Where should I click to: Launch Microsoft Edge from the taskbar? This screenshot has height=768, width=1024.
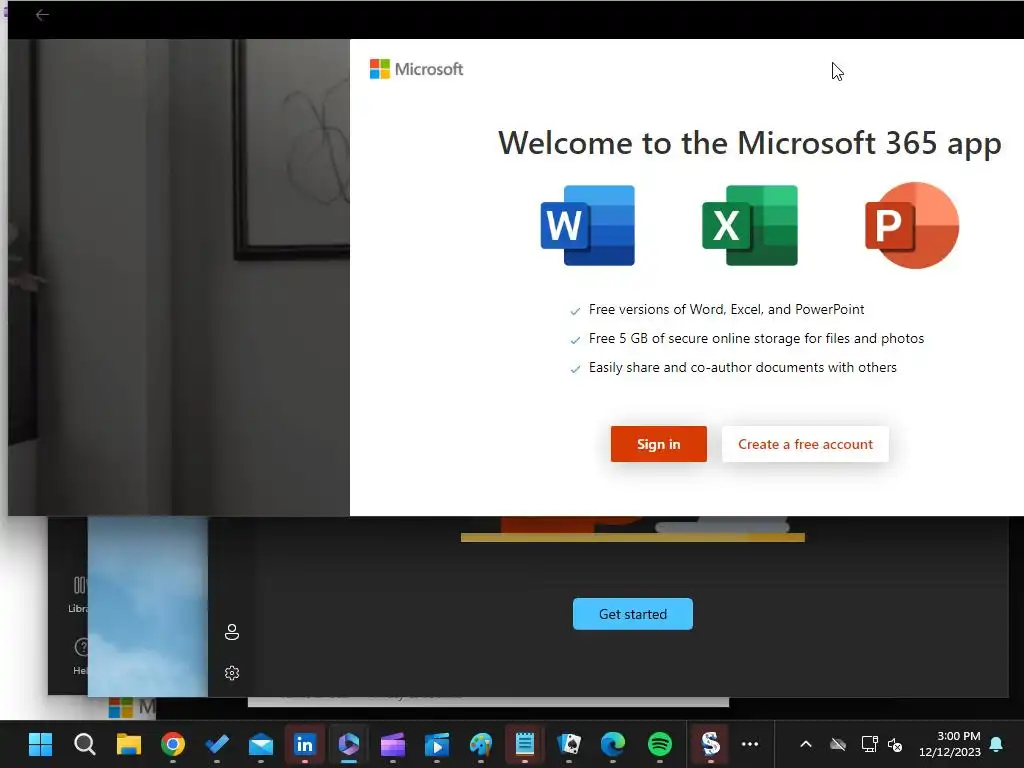click(613, 744)
